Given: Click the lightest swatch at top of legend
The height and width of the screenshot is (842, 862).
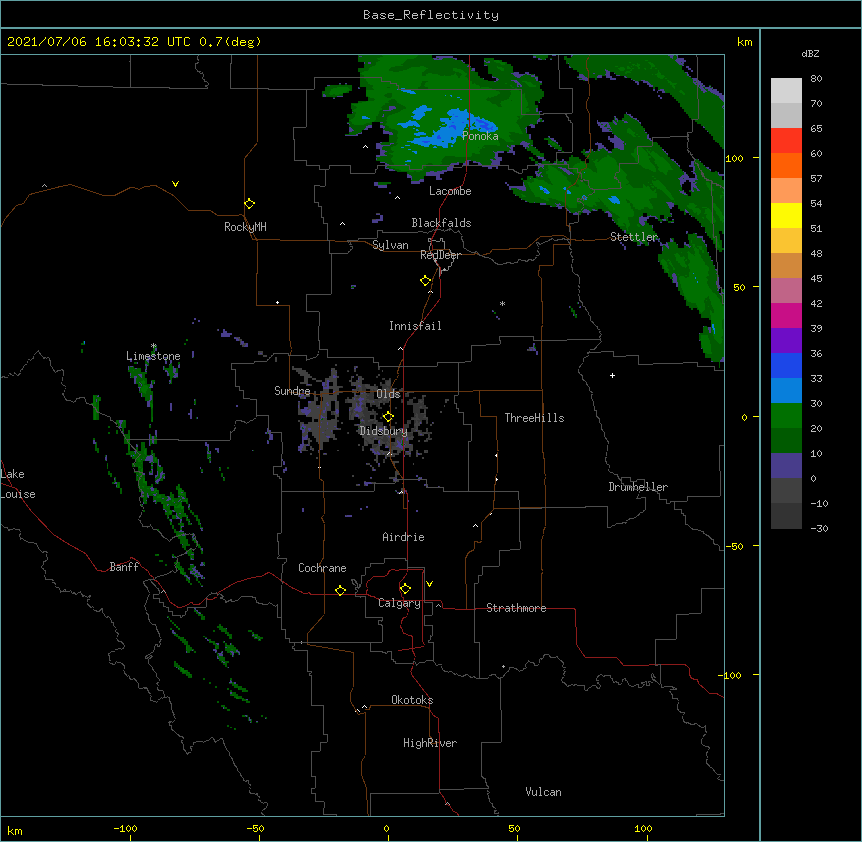Looking at the screenshot, I should (786, 91).
